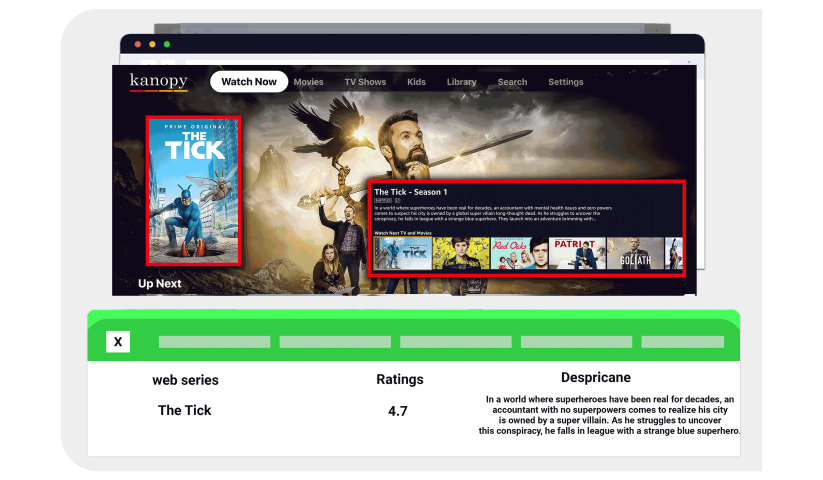This screenshot has height=480, width=823.
Task: Open the Library menu
Action: point(461,82)
